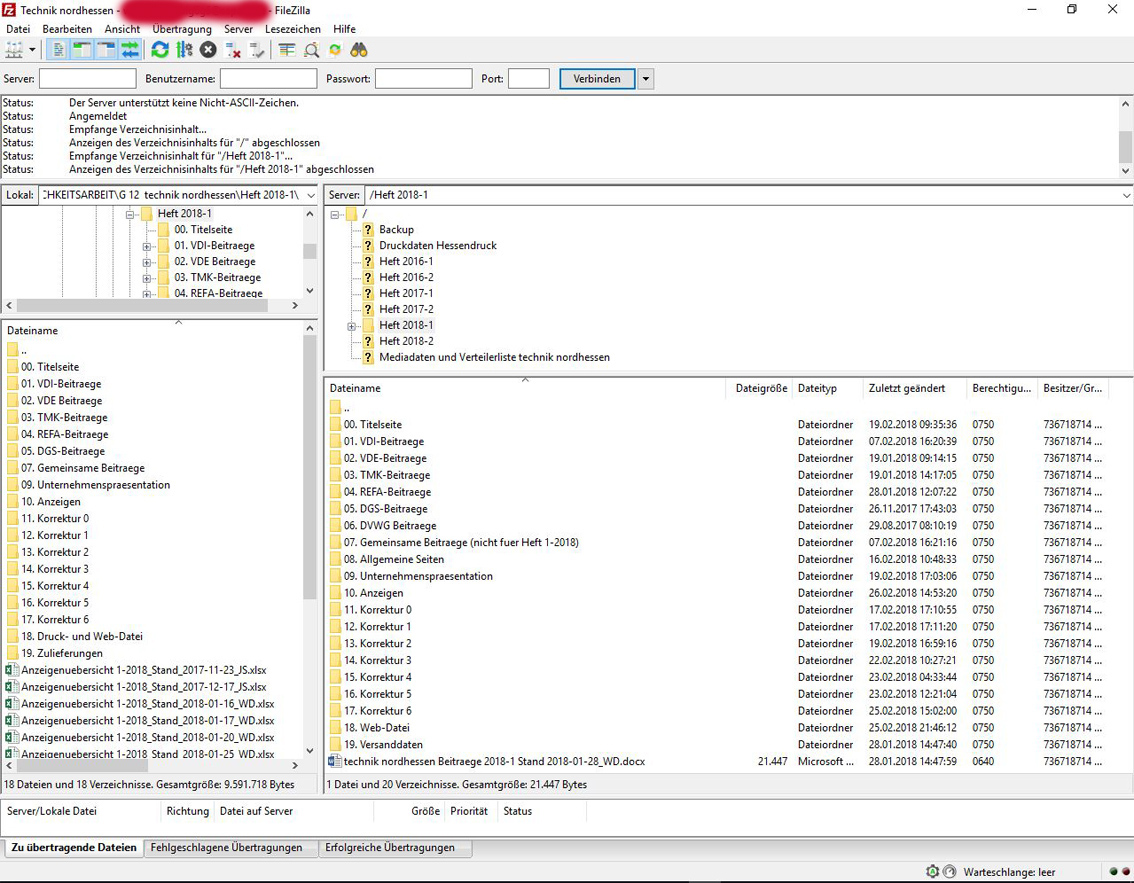Click the folder icon of remote 06. DVWG Beitraege
Screen dimensions: 1134x883
335,526
